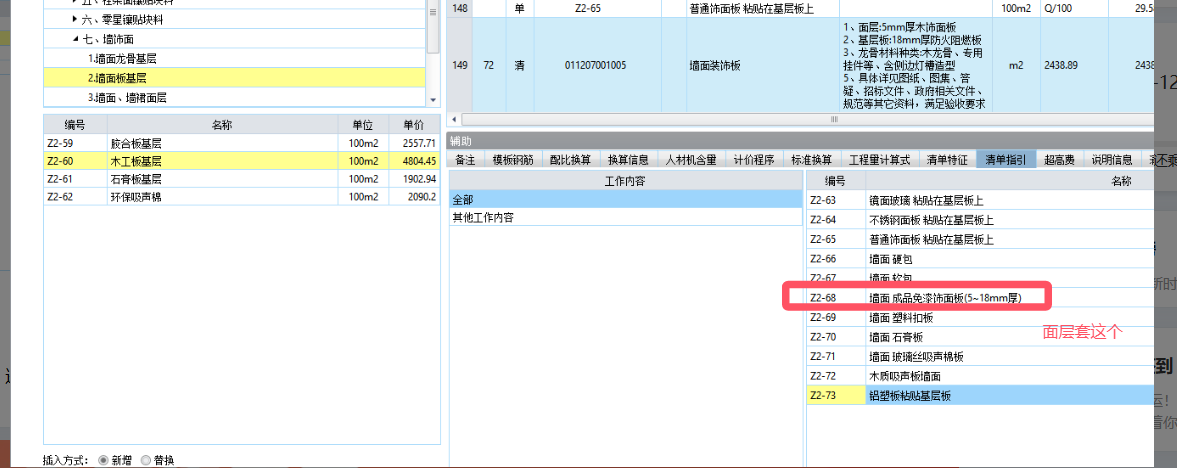Click the 单位 column header in quota list
Viewport: 1177px width, 468px height.
tap(363, 125)
